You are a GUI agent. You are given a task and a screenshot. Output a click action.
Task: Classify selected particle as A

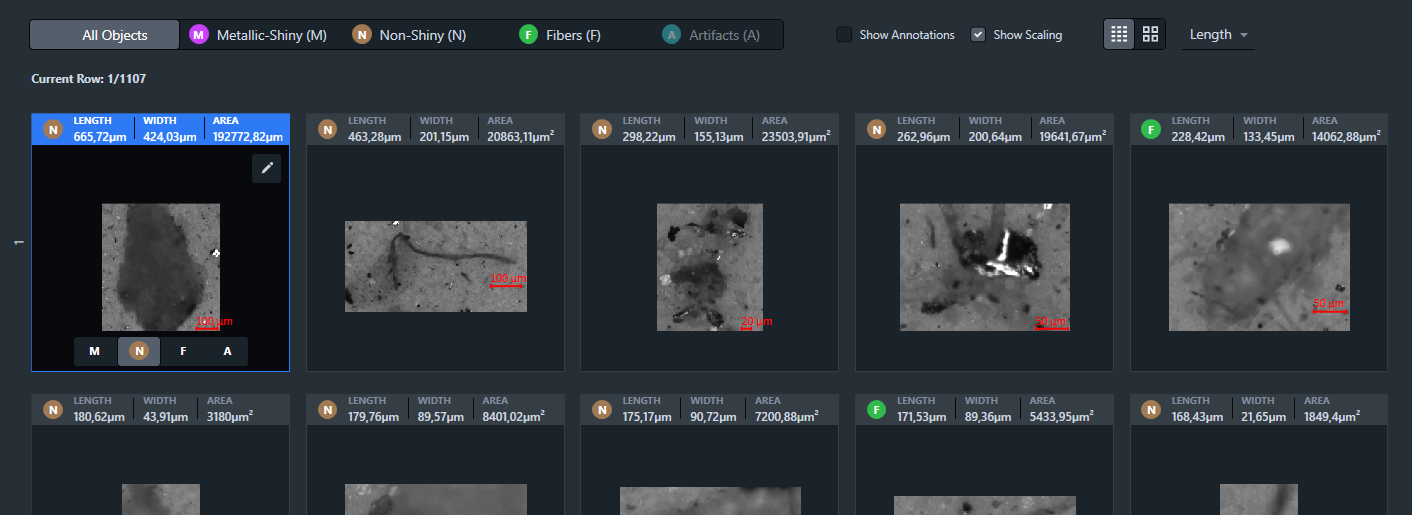[x=227, y=351]
